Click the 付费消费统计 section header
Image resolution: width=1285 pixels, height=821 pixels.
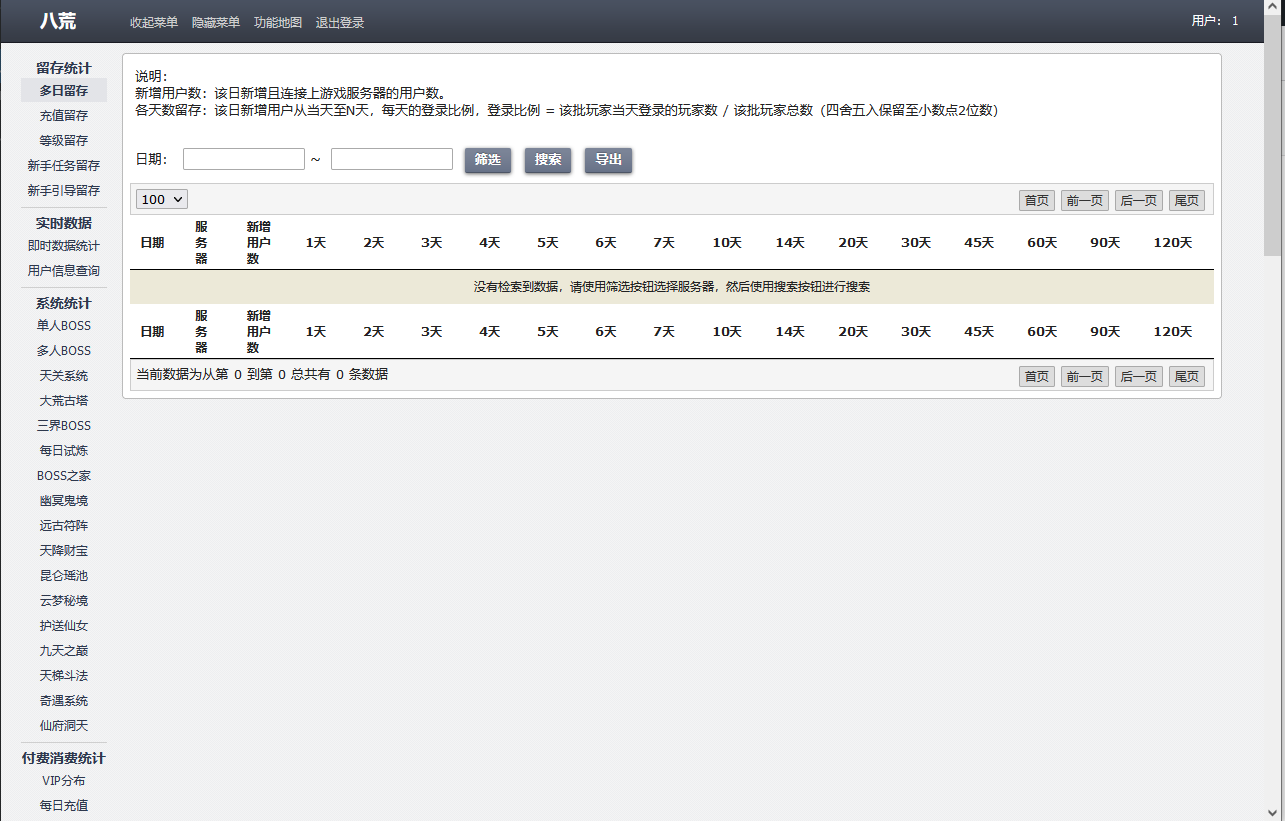64,758
